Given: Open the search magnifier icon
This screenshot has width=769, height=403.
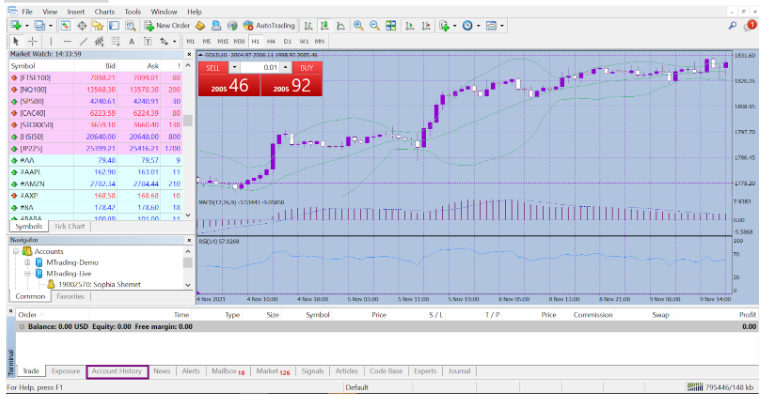Looking at the screenshot, I should coord(733,25).
